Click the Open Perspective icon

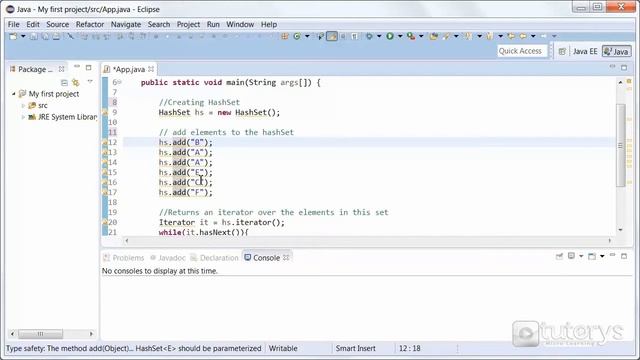tap(562, 51)
